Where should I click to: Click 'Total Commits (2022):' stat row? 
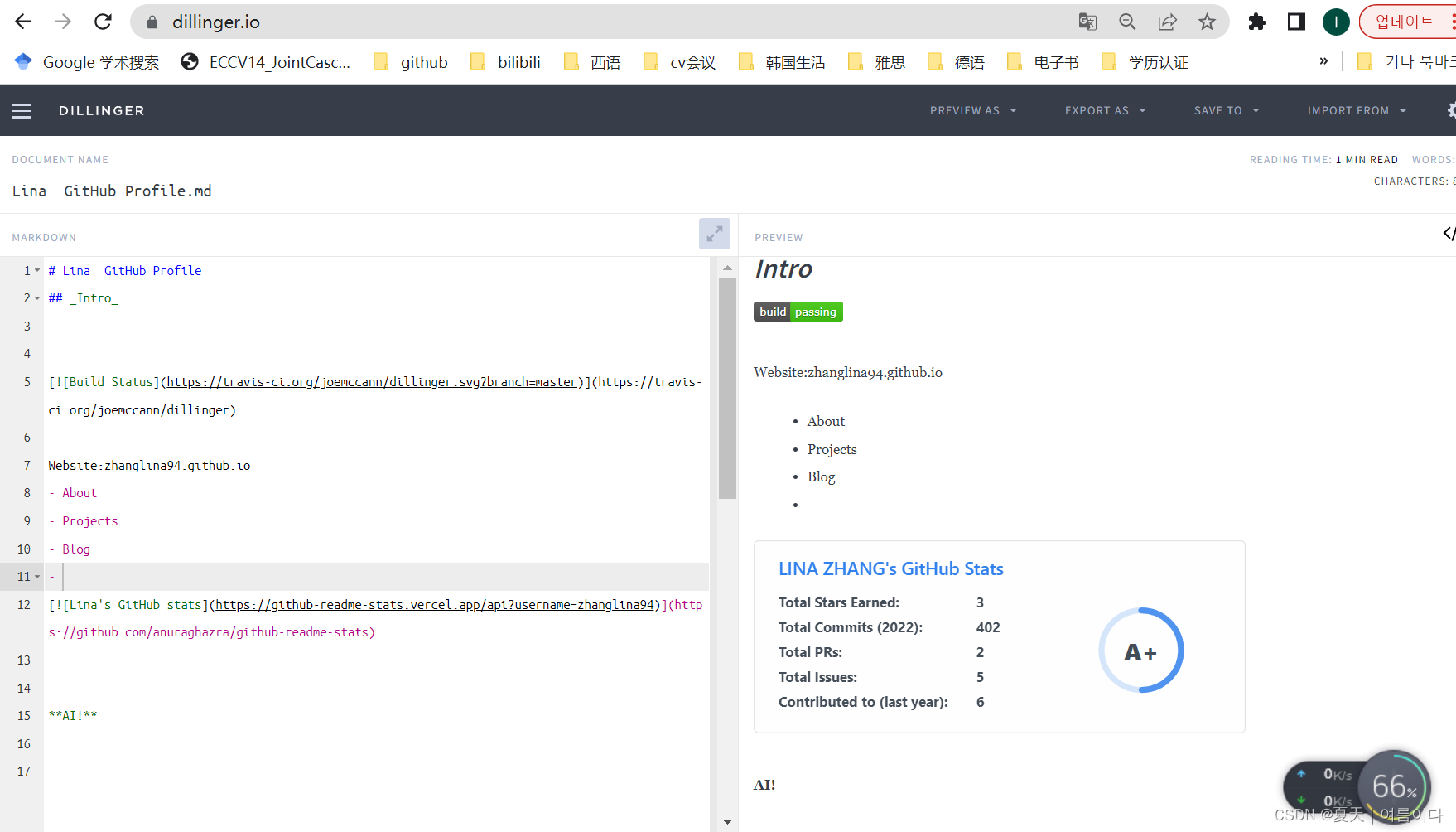[890, 627]
